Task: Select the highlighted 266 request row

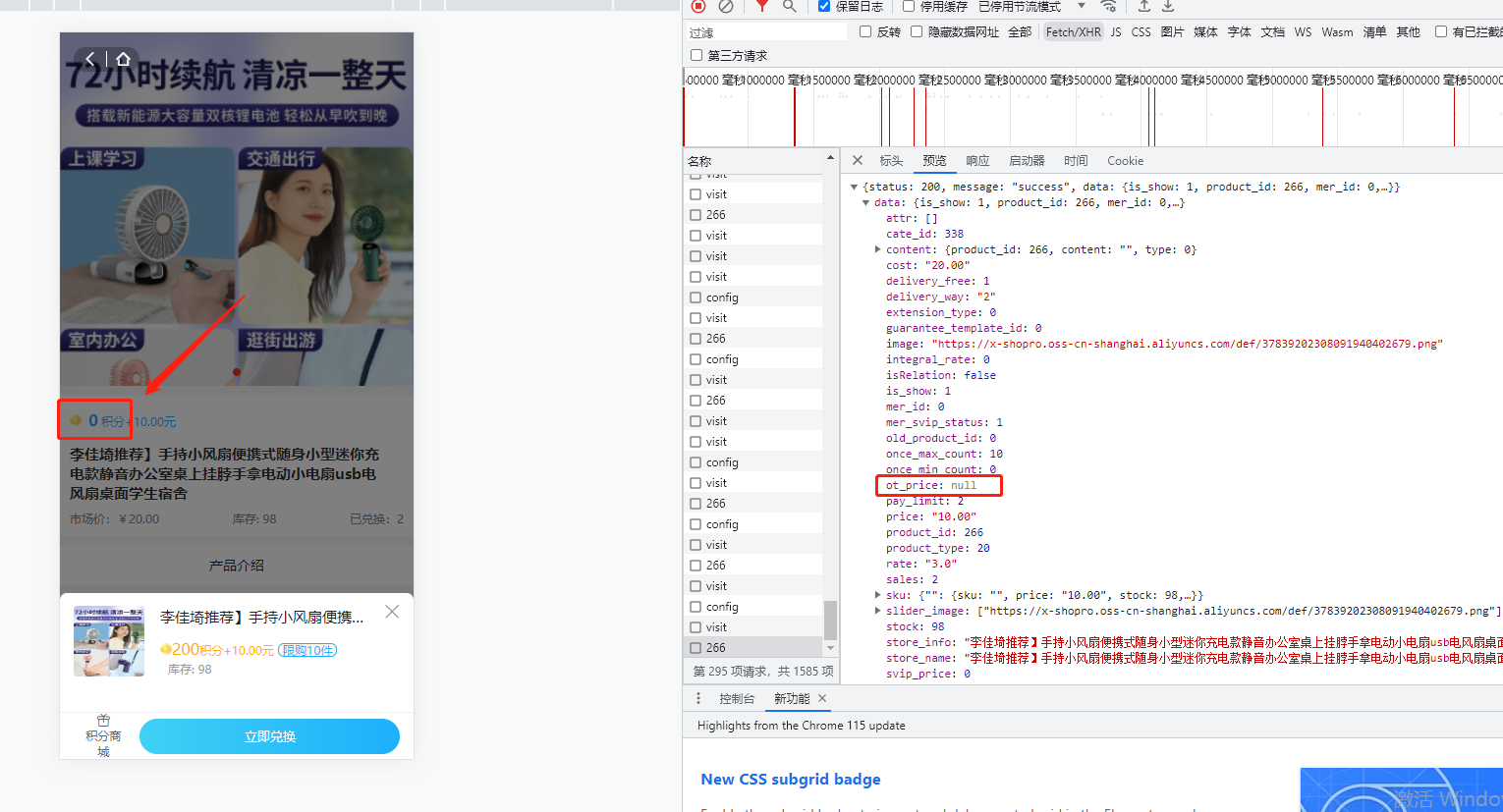Action: click(x=753, y=647)
